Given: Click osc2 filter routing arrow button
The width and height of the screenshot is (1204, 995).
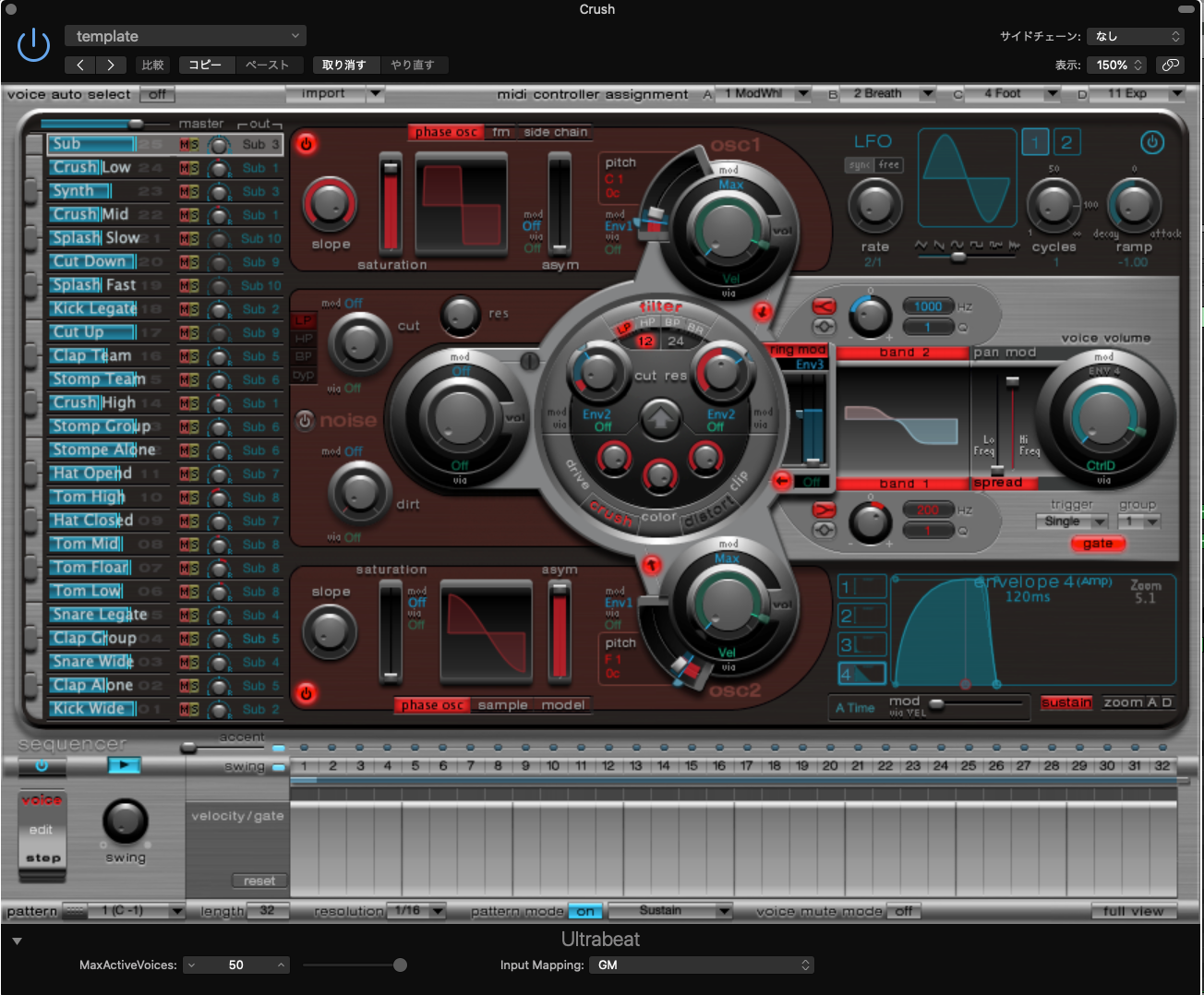Looking at the screenshot, I should point(652,564).
